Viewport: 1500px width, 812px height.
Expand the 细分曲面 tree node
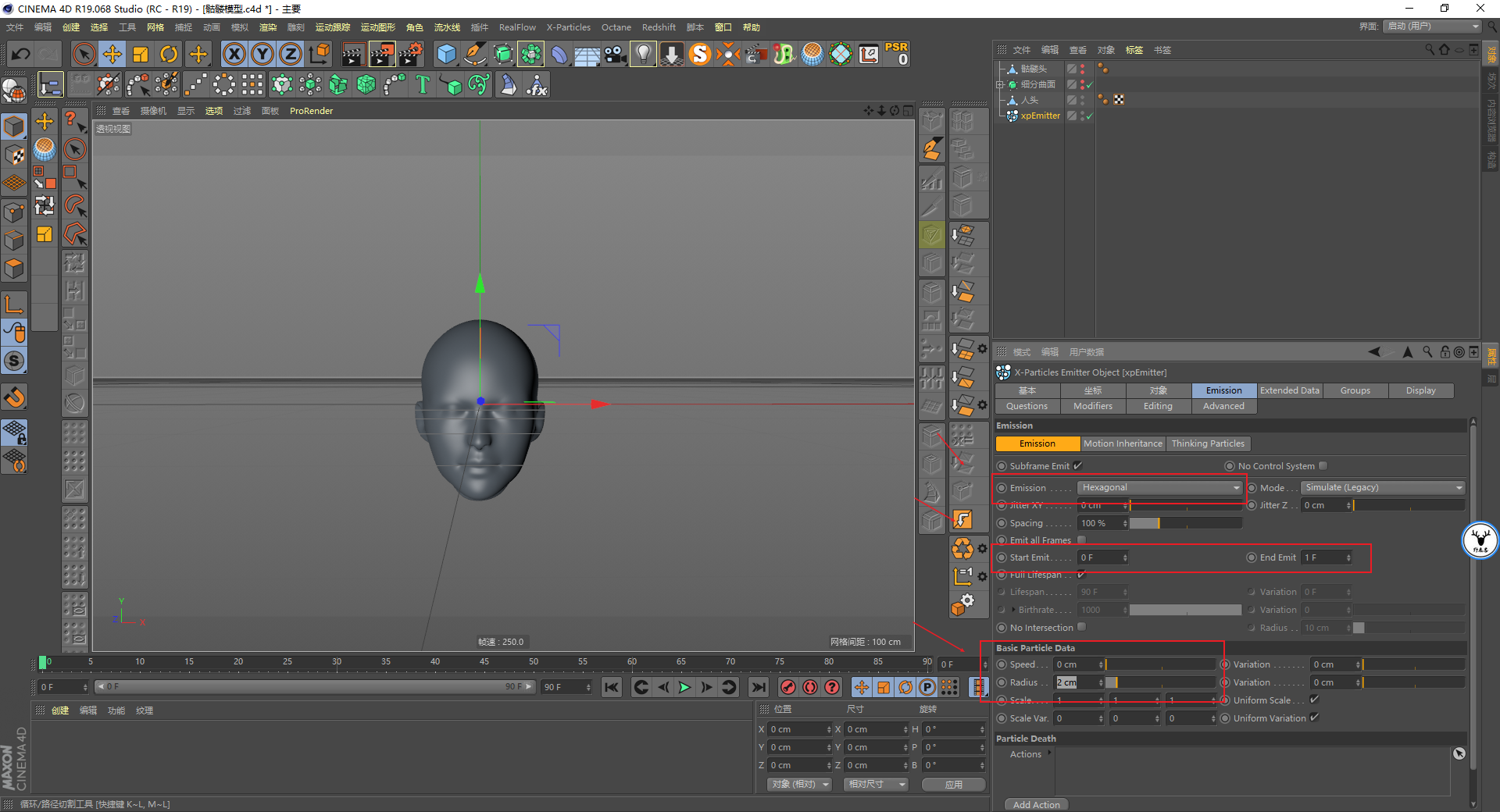pos(1000,84)
